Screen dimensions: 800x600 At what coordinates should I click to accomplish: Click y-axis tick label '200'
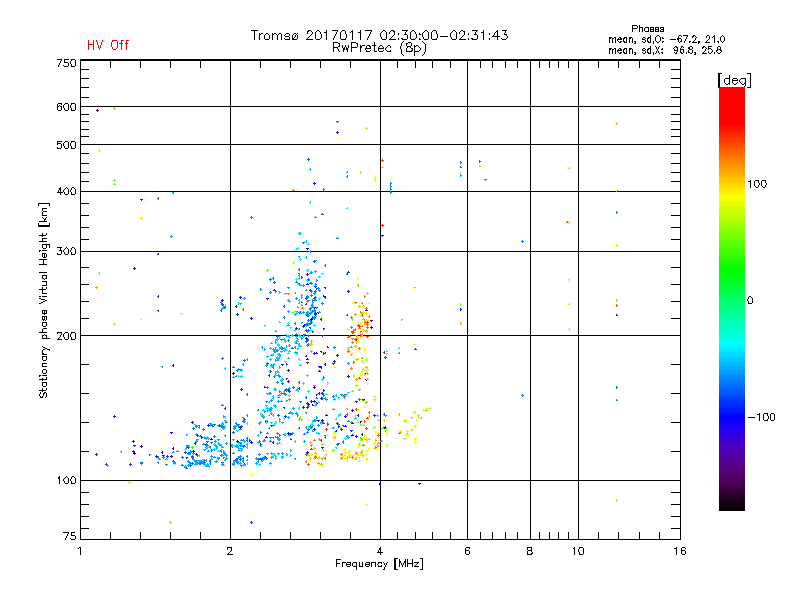tap(66, 336)
